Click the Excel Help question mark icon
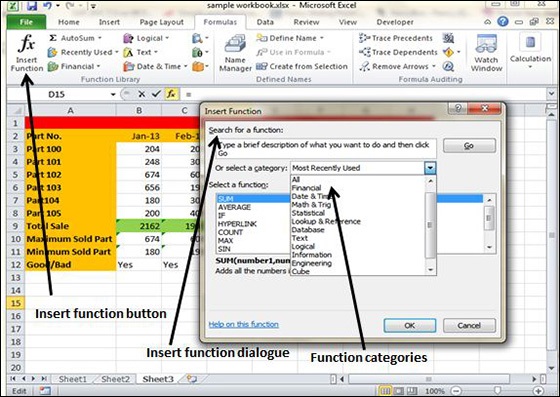This screenshot has height=397, width=560. pyautogui.click(x=503, y=22)
